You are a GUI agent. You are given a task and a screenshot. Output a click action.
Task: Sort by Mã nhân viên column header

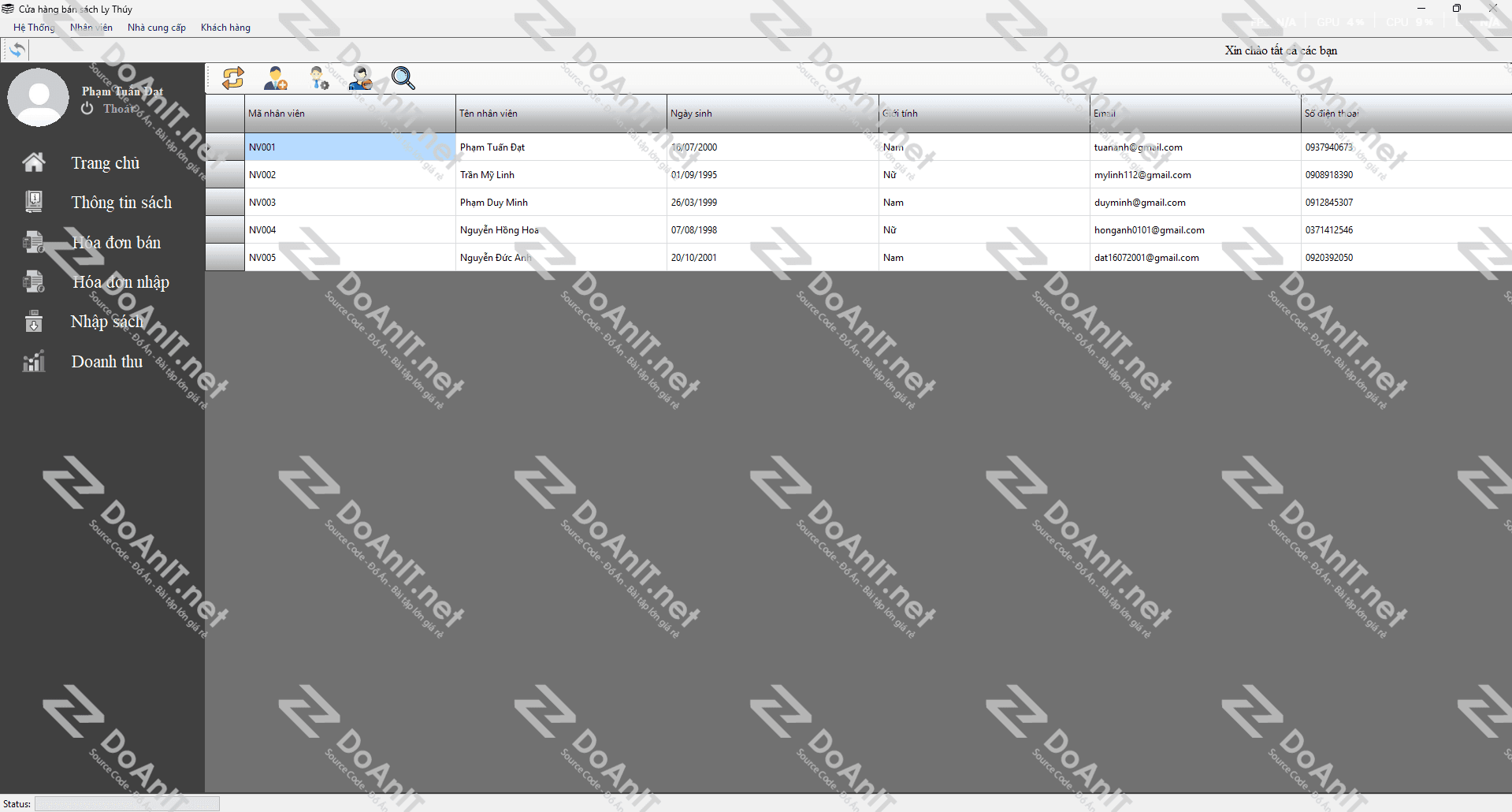[x=350, y=114]
